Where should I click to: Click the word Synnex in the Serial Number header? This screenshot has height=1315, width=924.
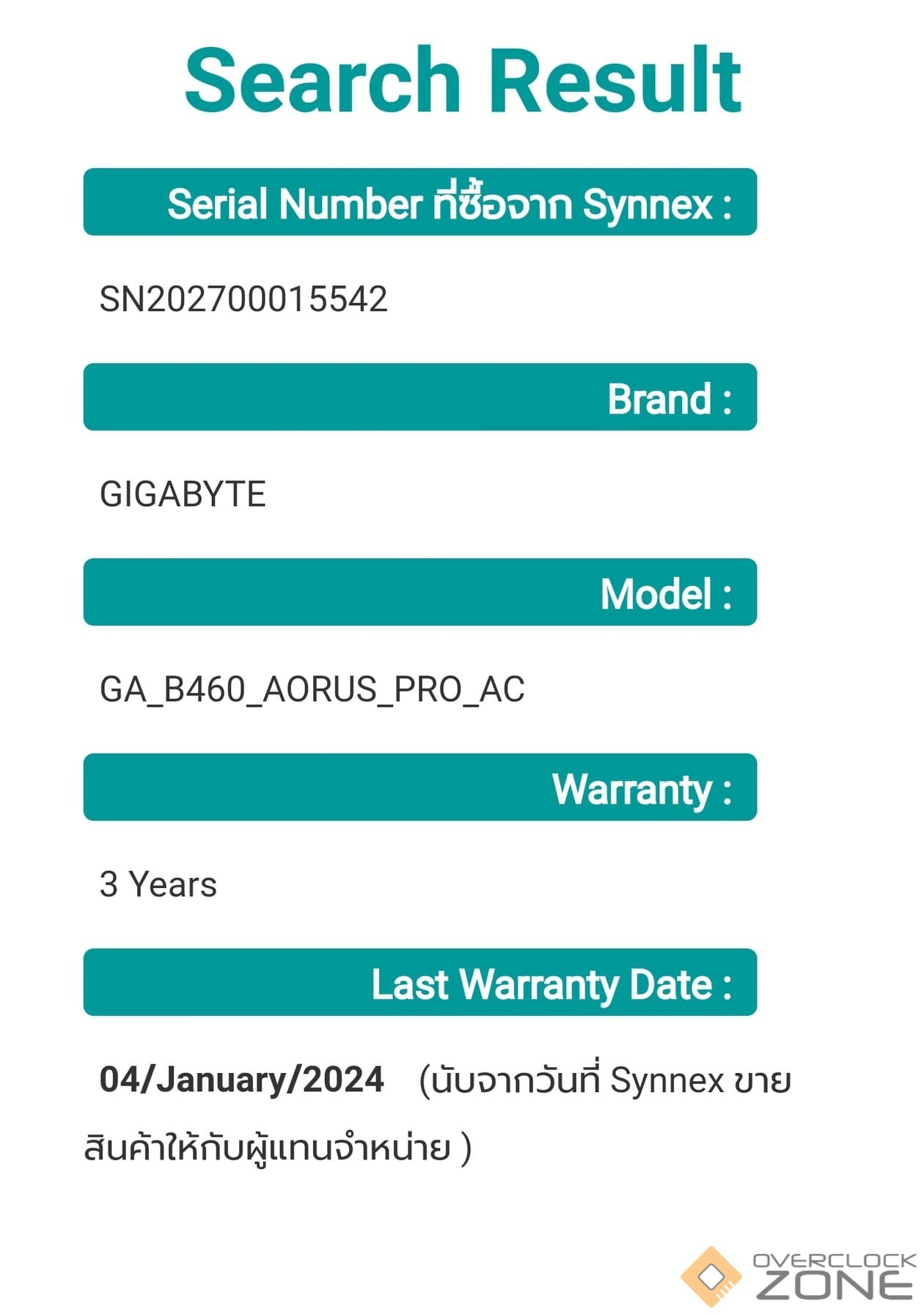click(648, 204)
